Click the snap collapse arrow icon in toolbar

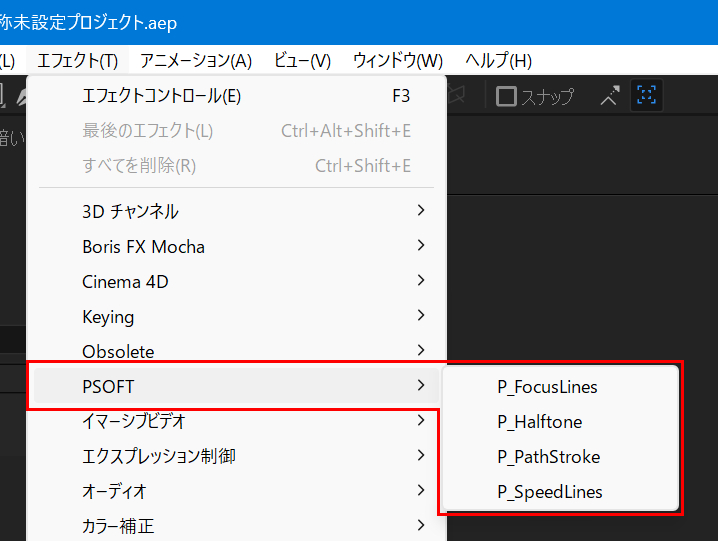(x=610, y=95)
